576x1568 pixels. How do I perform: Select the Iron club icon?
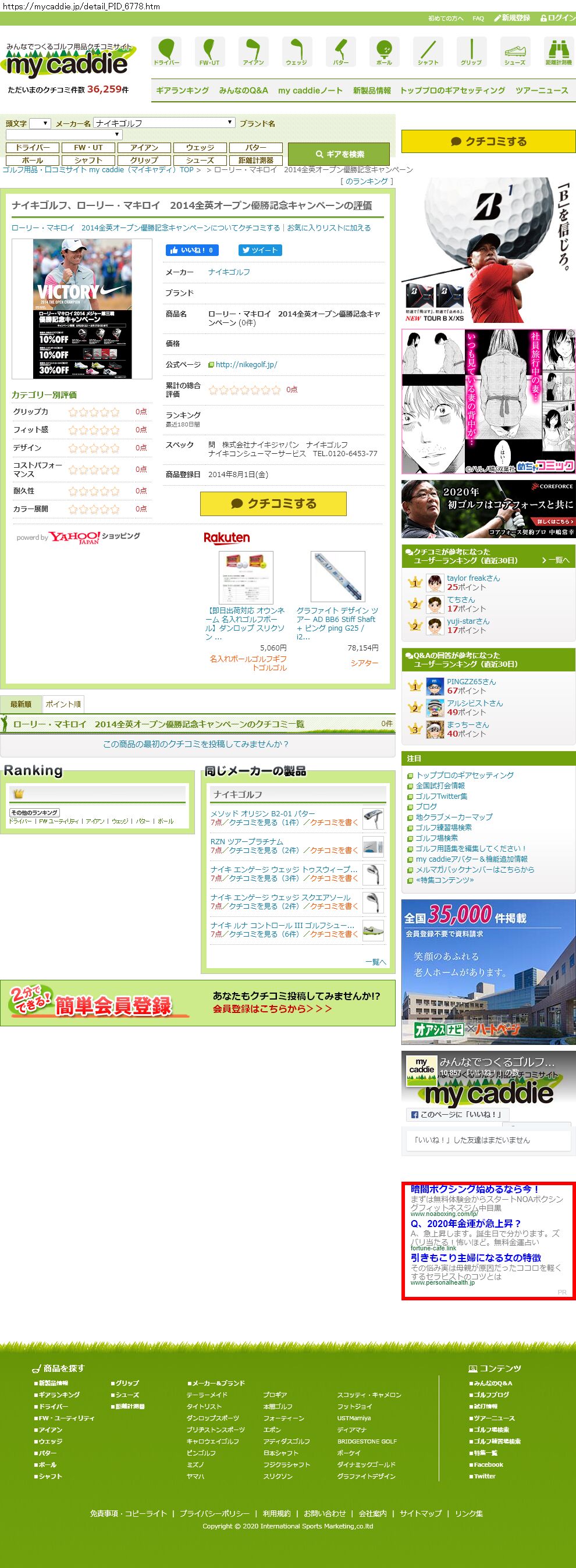click(x=253, y=52)
